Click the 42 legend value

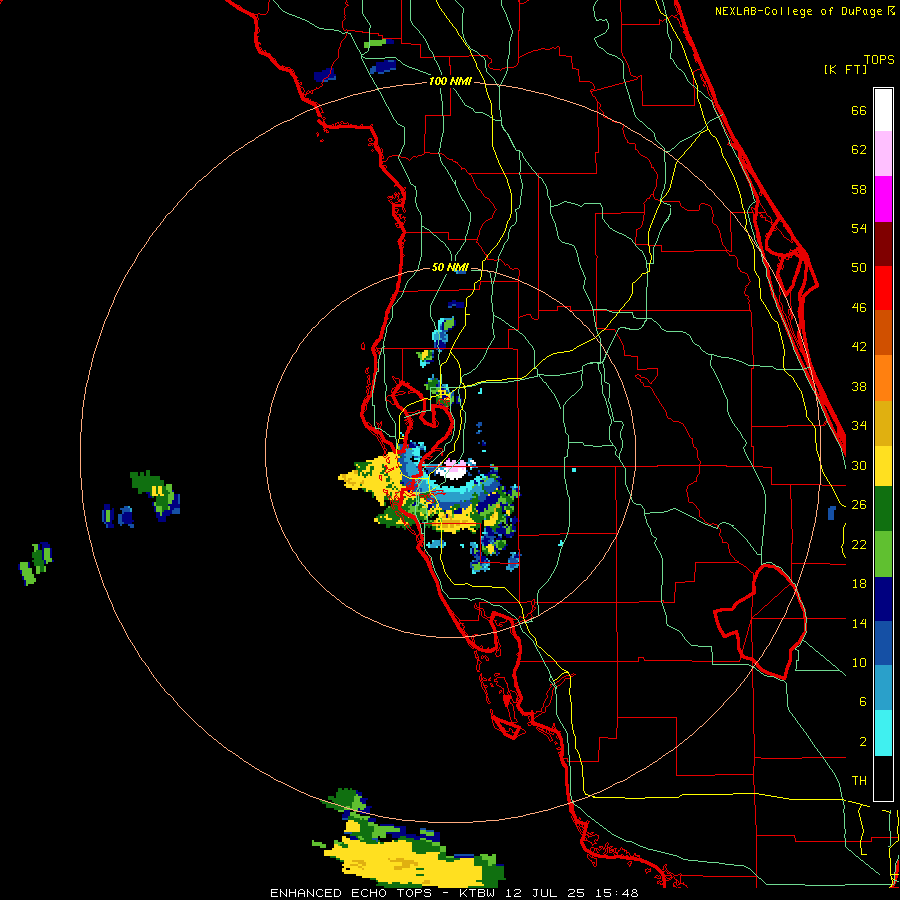click(x=859, y=347)
